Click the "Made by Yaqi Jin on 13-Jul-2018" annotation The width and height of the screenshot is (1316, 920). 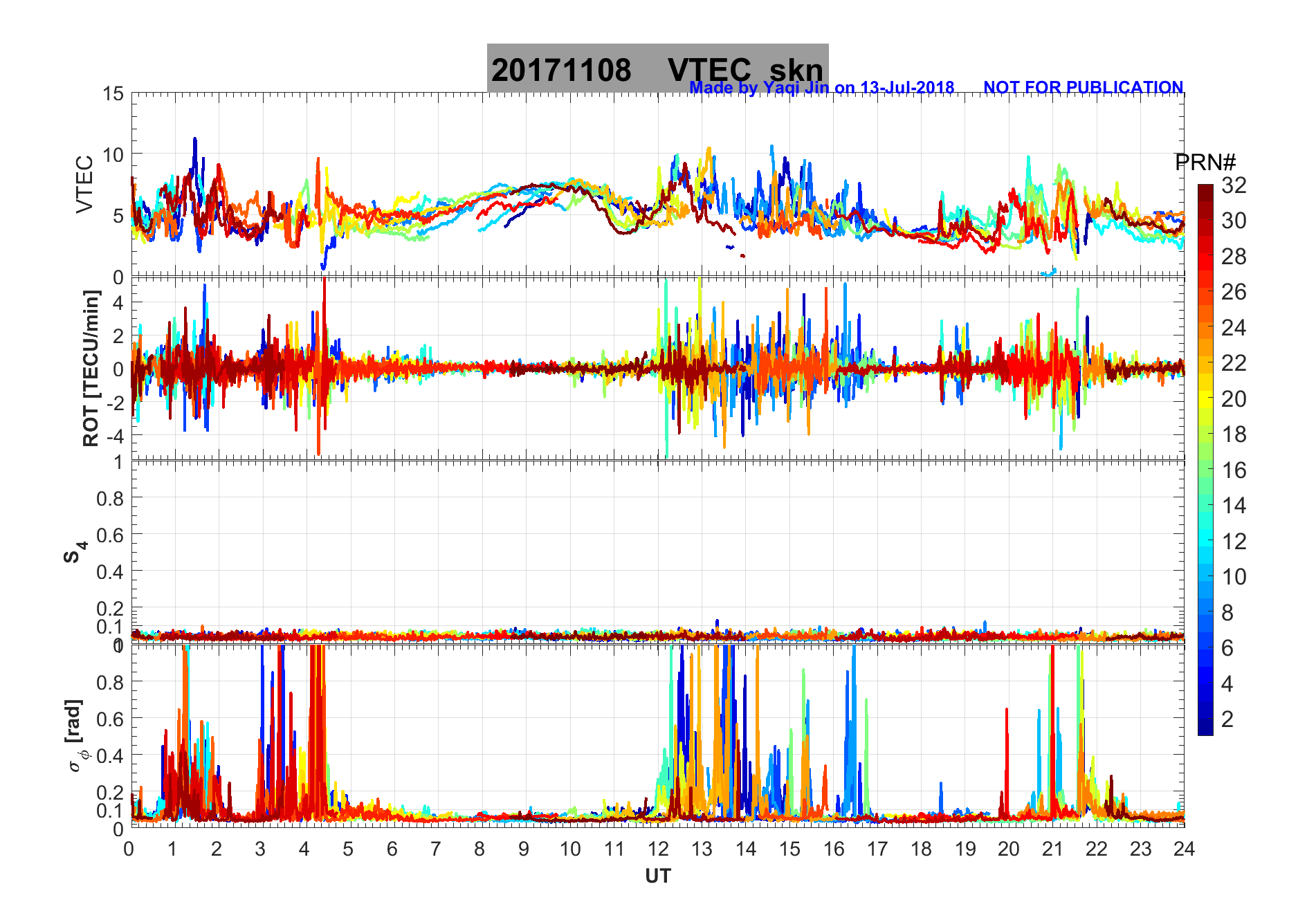pos(821,88)
